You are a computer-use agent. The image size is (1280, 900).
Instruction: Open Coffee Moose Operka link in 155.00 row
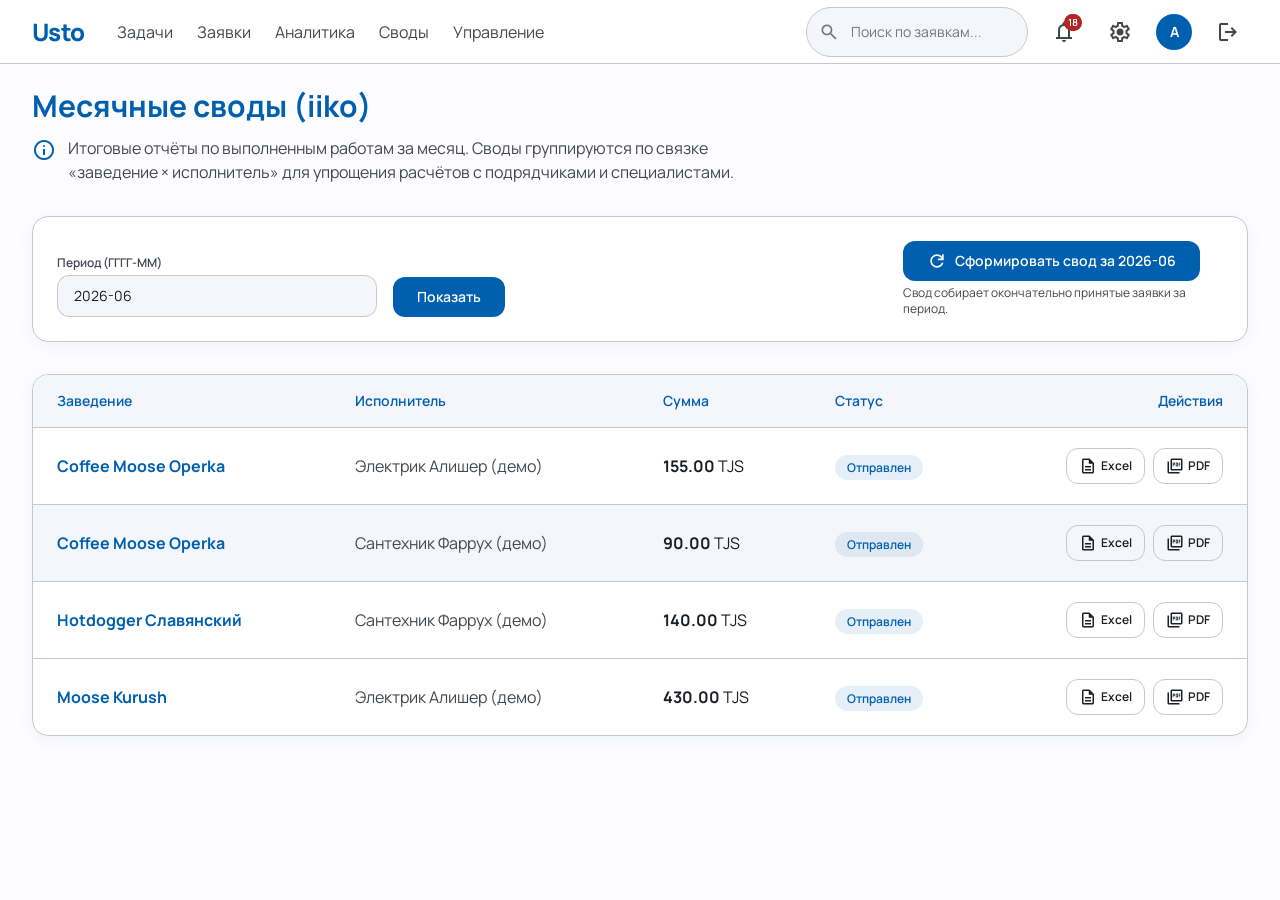point(141,466)
